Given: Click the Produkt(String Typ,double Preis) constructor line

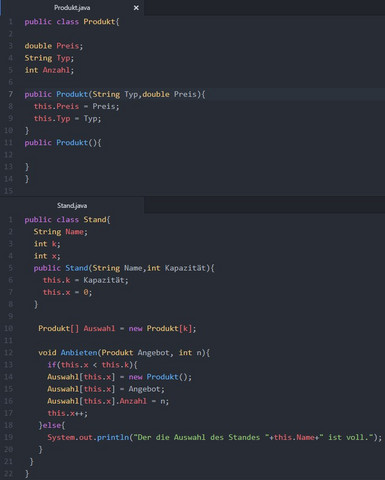Looking at the screenshot, I should 115,94.
